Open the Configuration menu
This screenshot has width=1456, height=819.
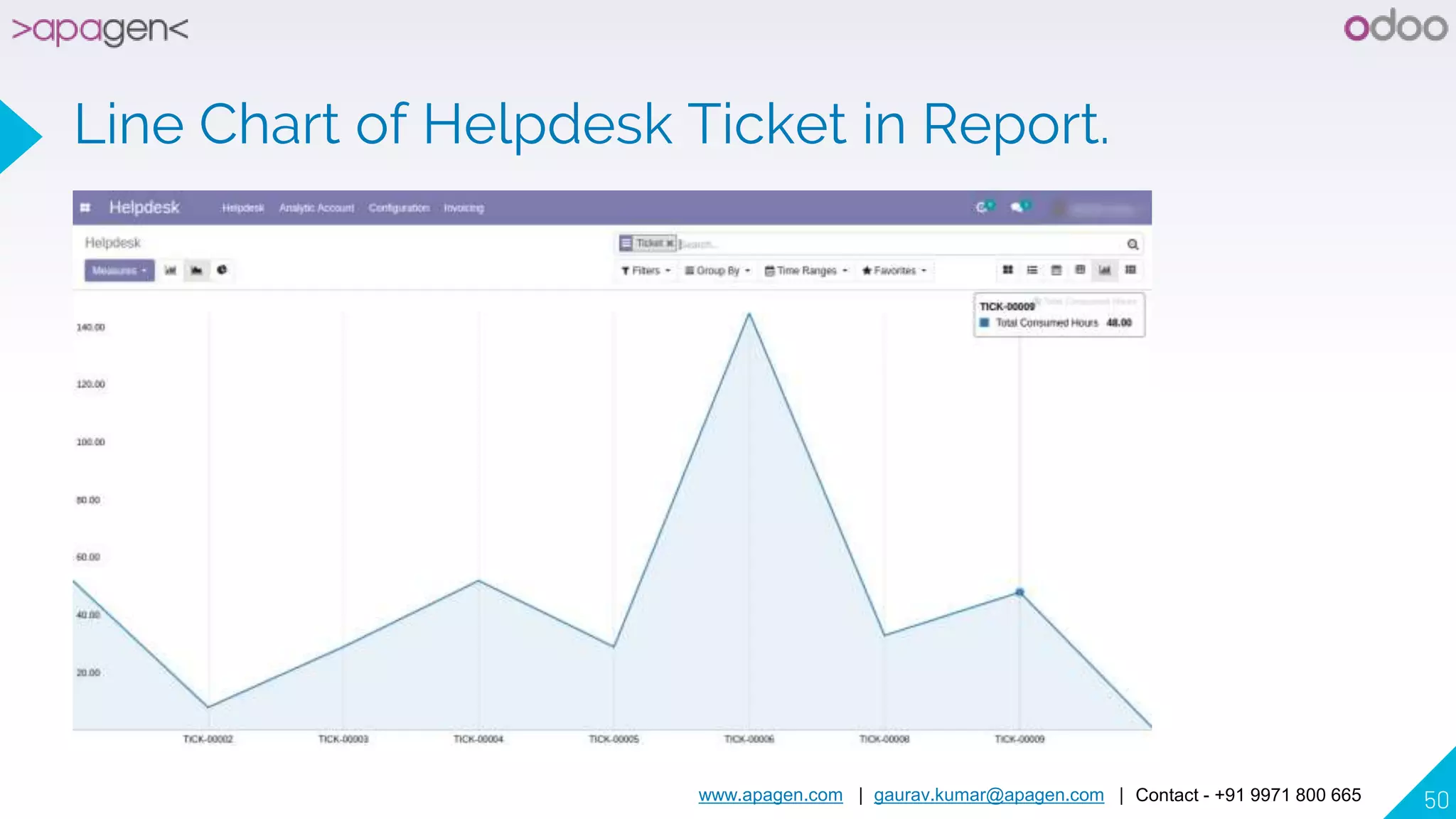[399, 208]
